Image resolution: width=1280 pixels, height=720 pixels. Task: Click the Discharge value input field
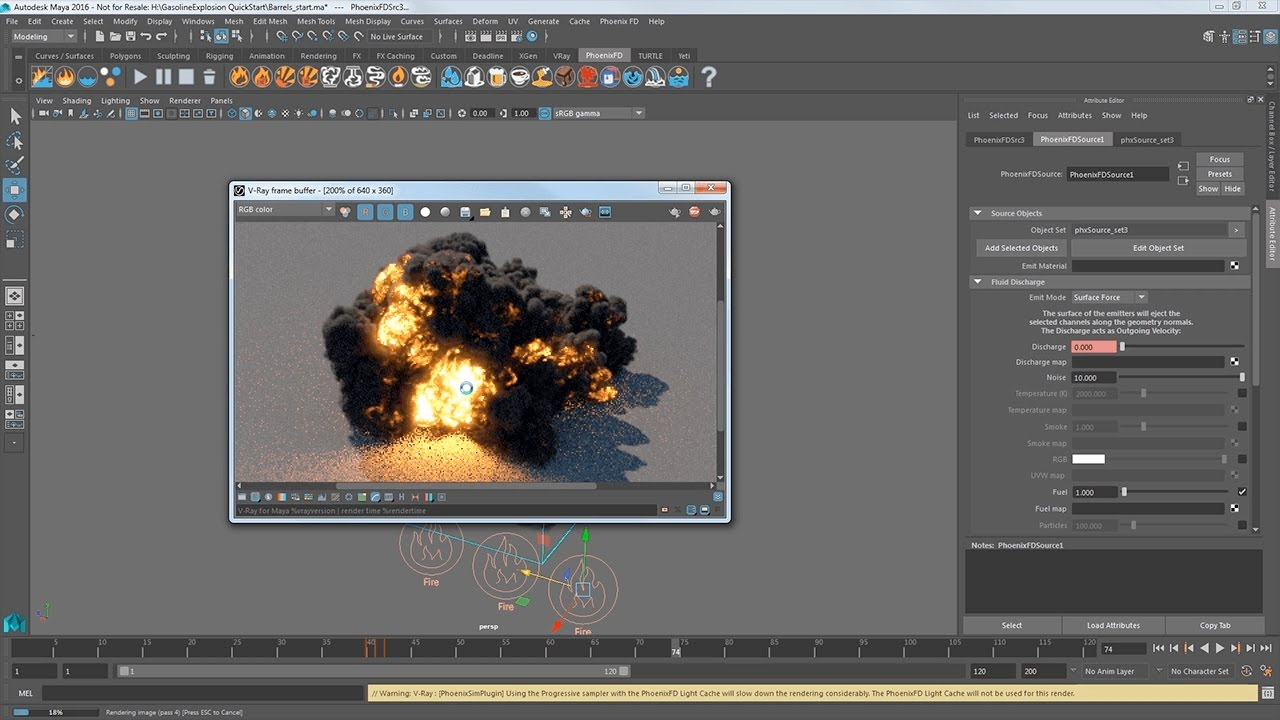pyautogui.click(x=1094, y=347)
